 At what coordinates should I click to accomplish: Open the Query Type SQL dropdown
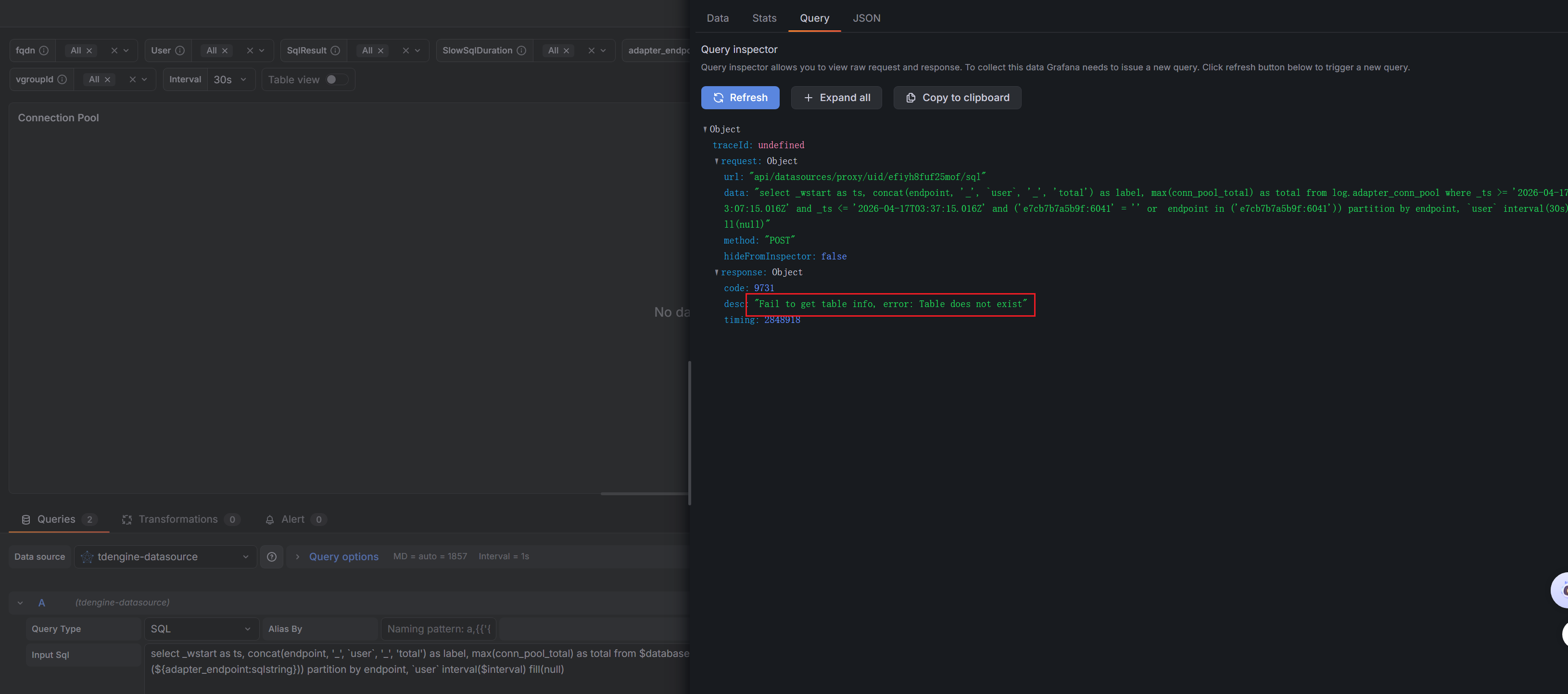tap(200, 629)
